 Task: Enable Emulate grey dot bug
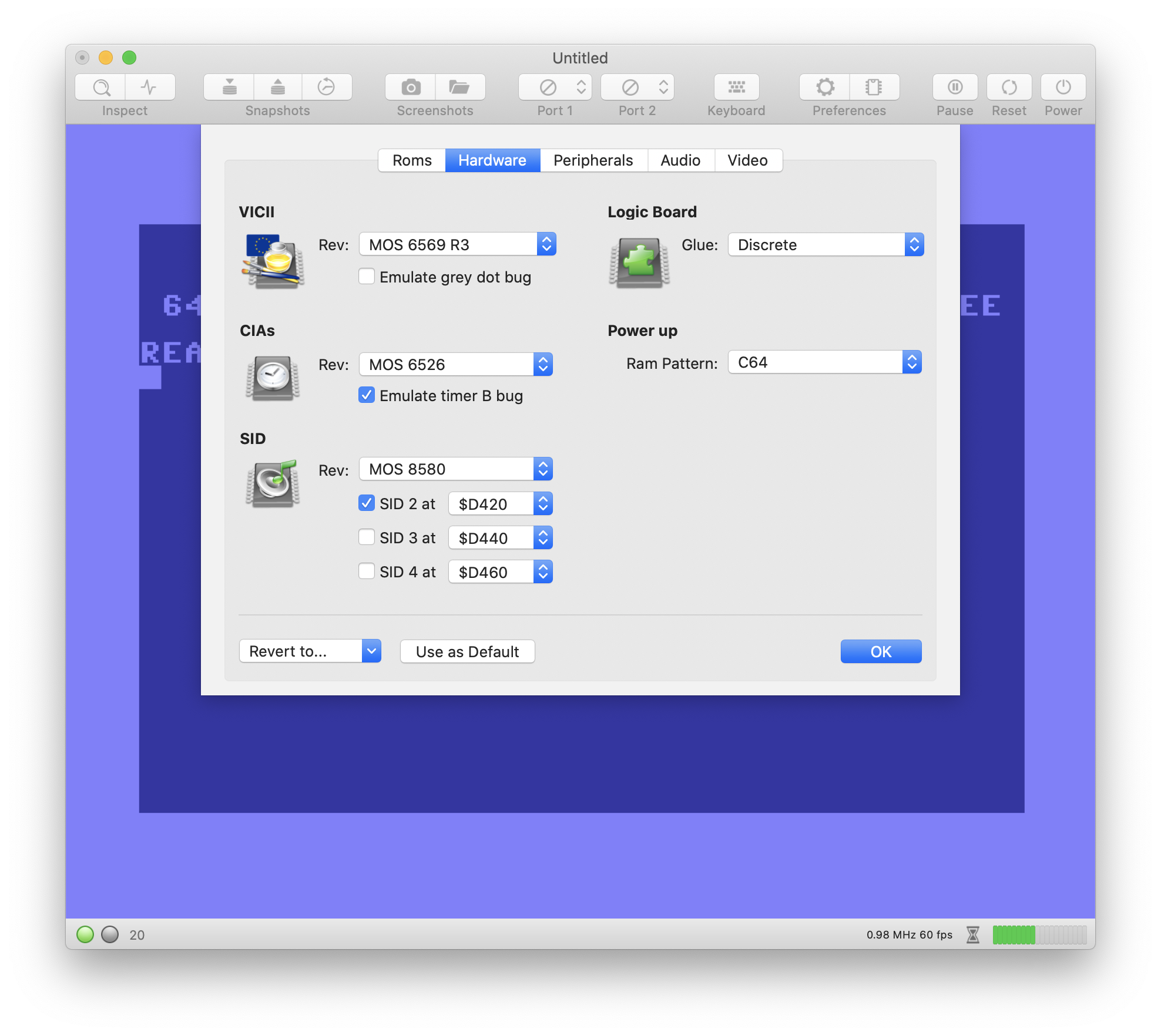pyautogui.click(x=367, y=277)
